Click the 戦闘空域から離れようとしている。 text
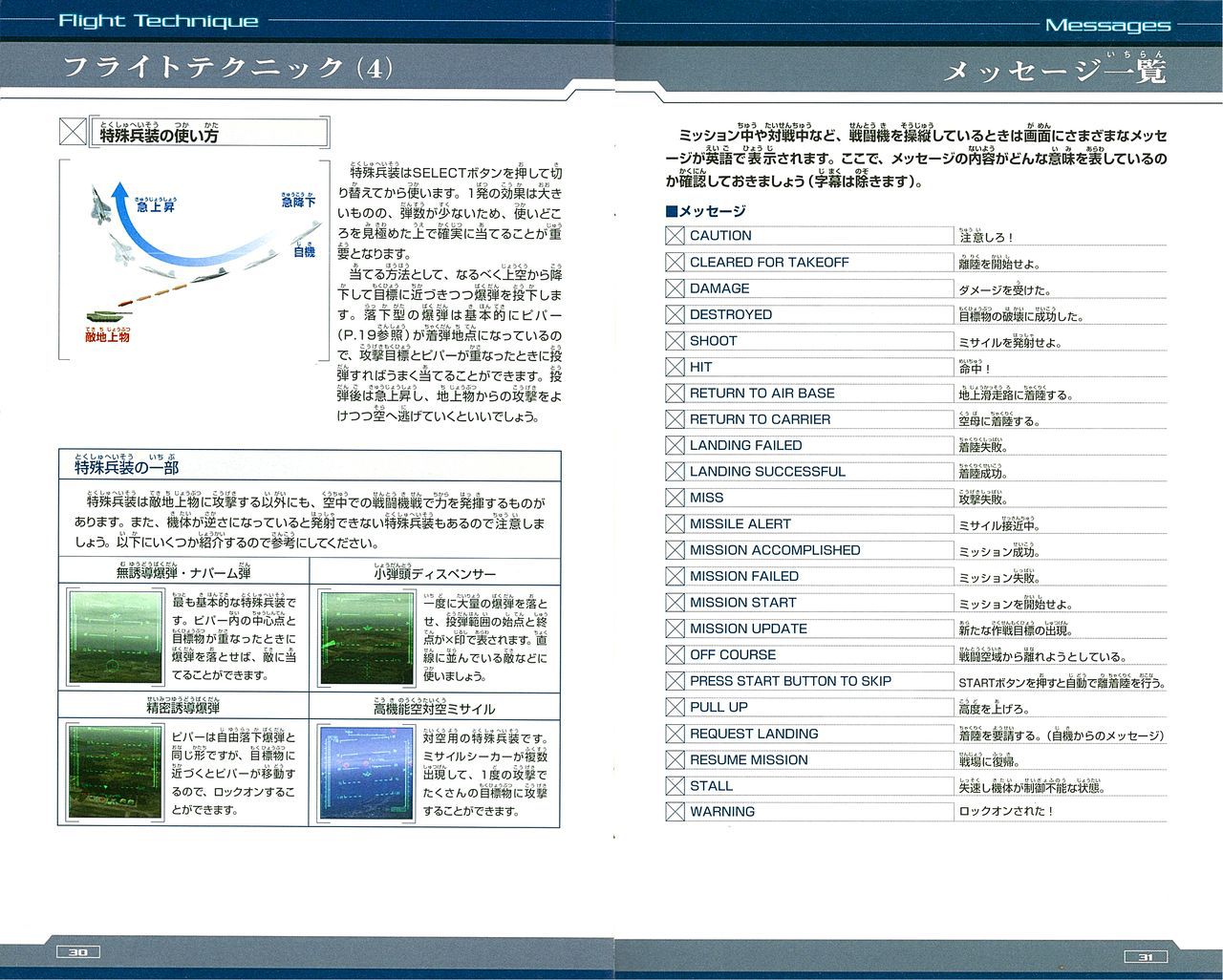Screen dimensions: 1223x980 [1042, 656]
